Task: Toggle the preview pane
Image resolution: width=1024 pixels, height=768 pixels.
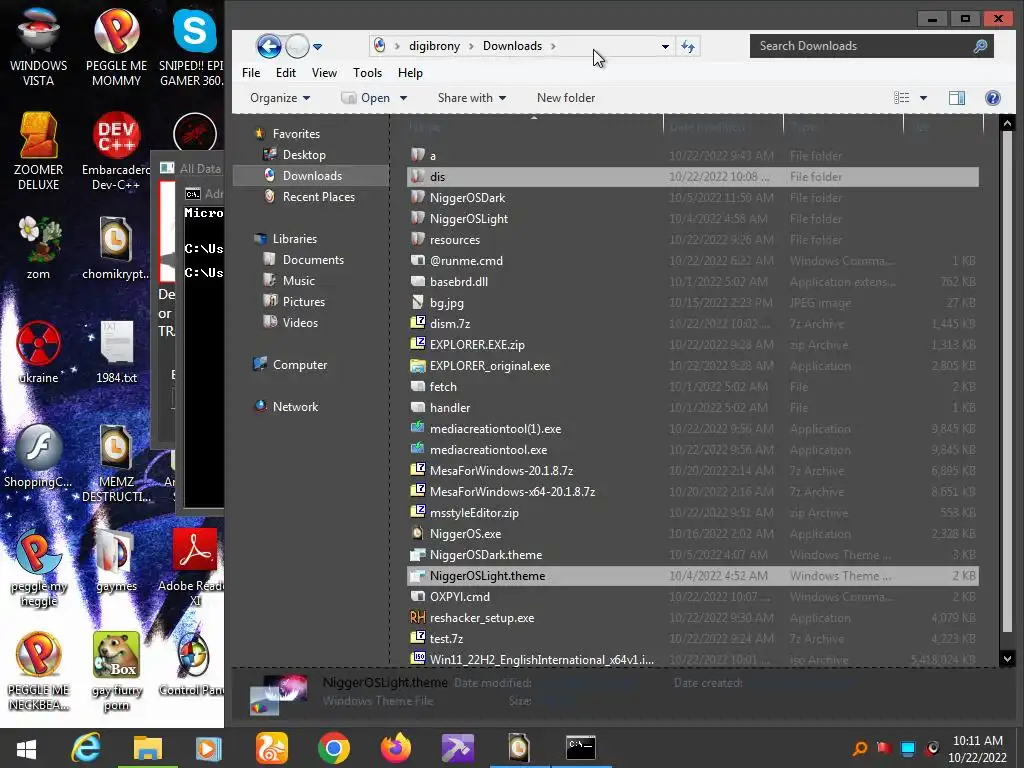Action: 957,98
